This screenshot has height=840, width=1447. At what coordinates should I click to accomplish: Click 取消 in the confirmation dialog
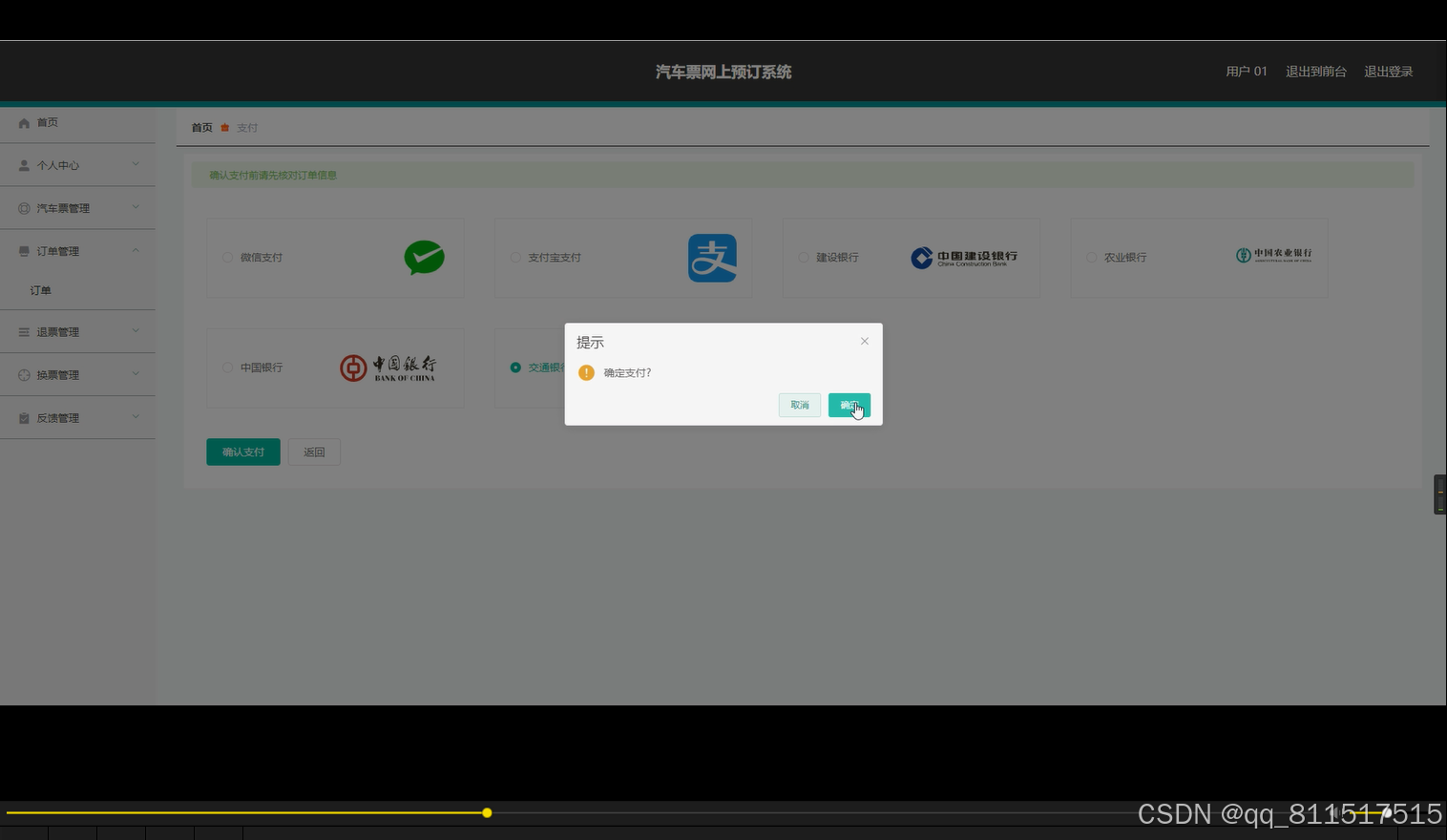tap(800, 406)
